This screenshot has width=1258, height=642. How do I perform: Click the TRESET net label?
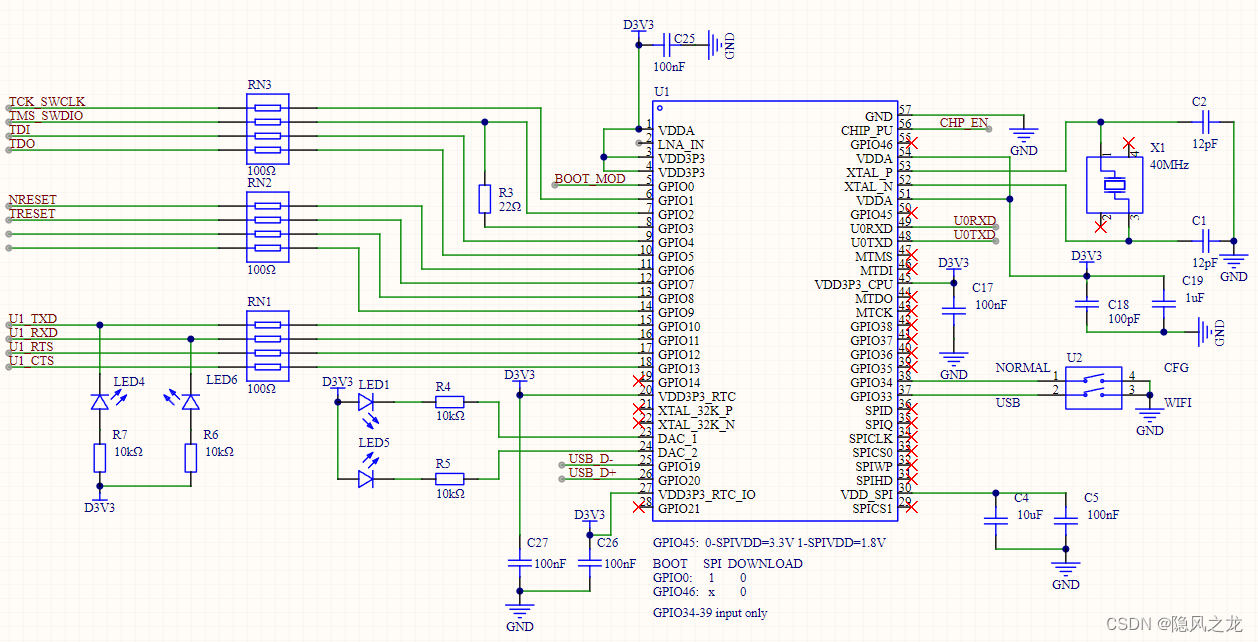[33, 214]
